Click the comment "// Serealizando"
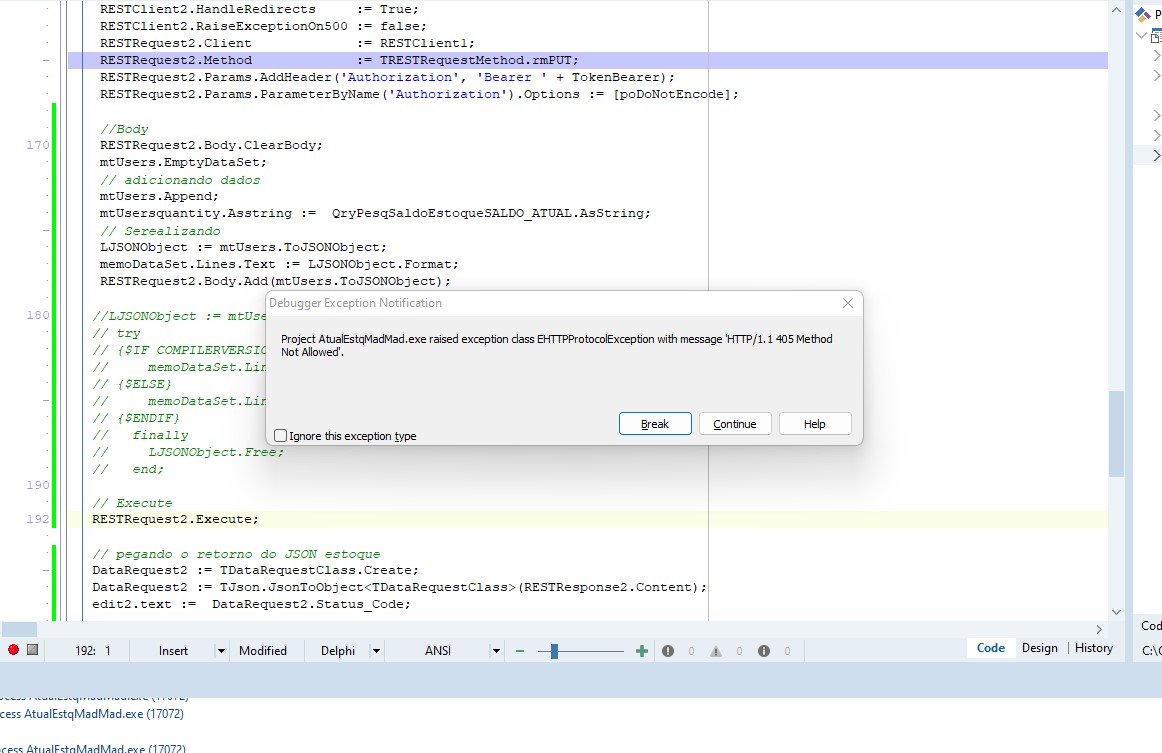This screenshot has width=1162, height=753. click(x=160, y=231)
